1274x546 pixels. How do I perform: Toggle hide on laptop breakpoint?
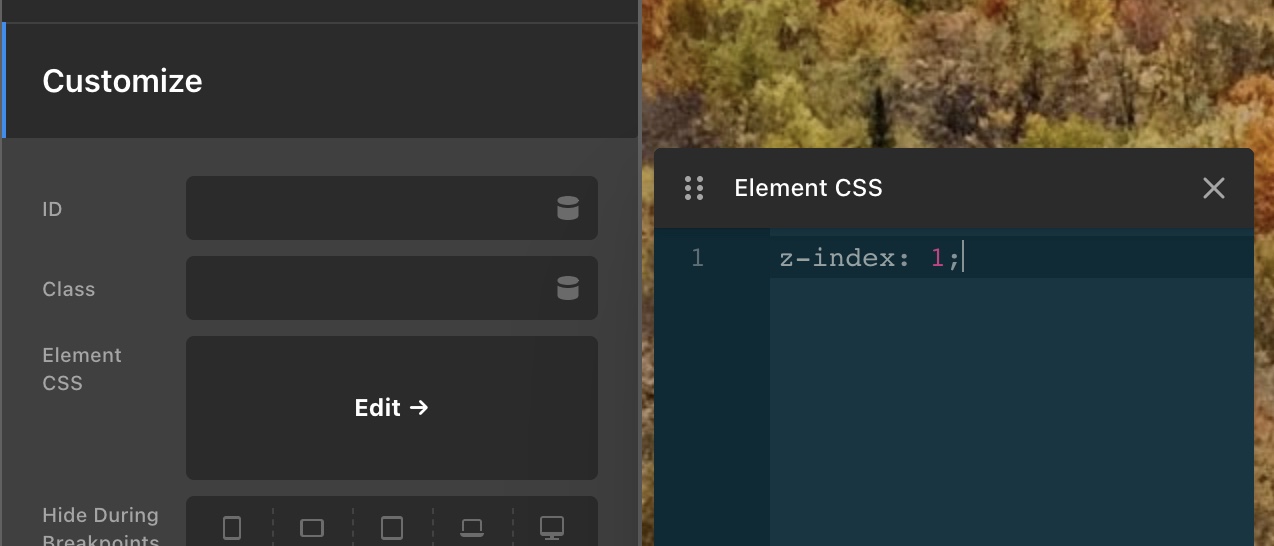coord(472,527)
